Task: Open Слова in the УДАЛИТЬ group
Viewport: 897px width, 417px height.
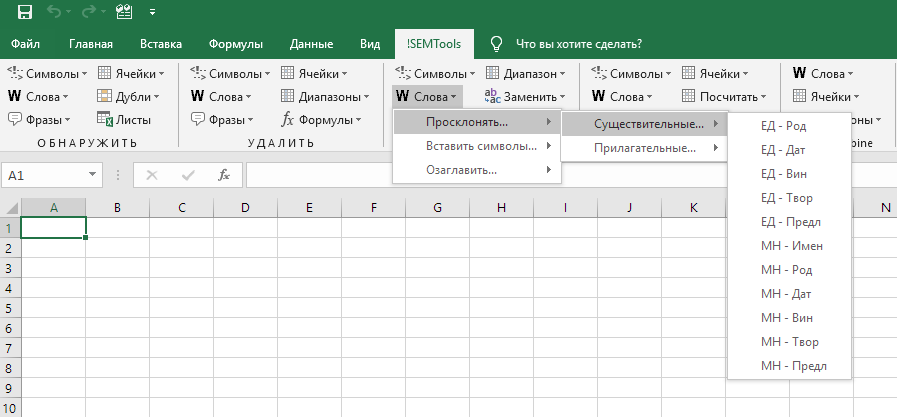Action: (x=221, y=97)
